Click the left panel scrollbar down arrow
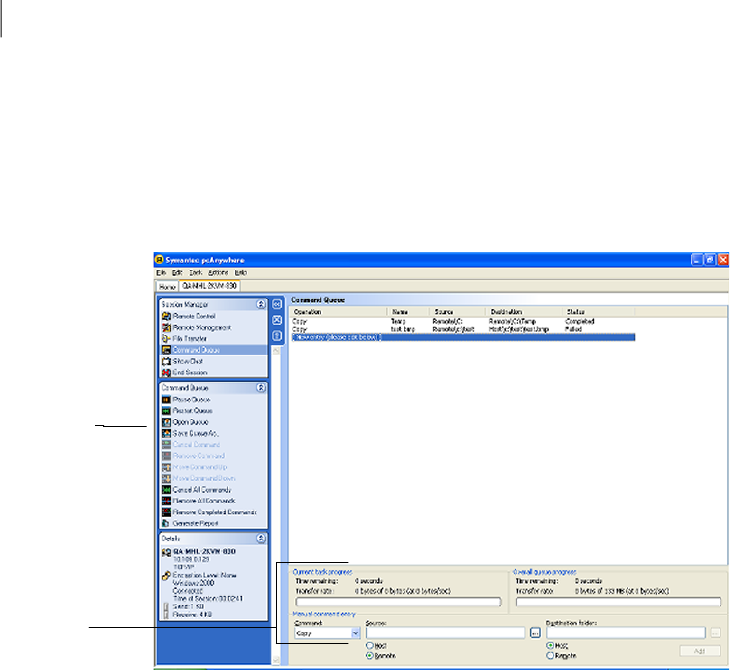 click(276, 660)
